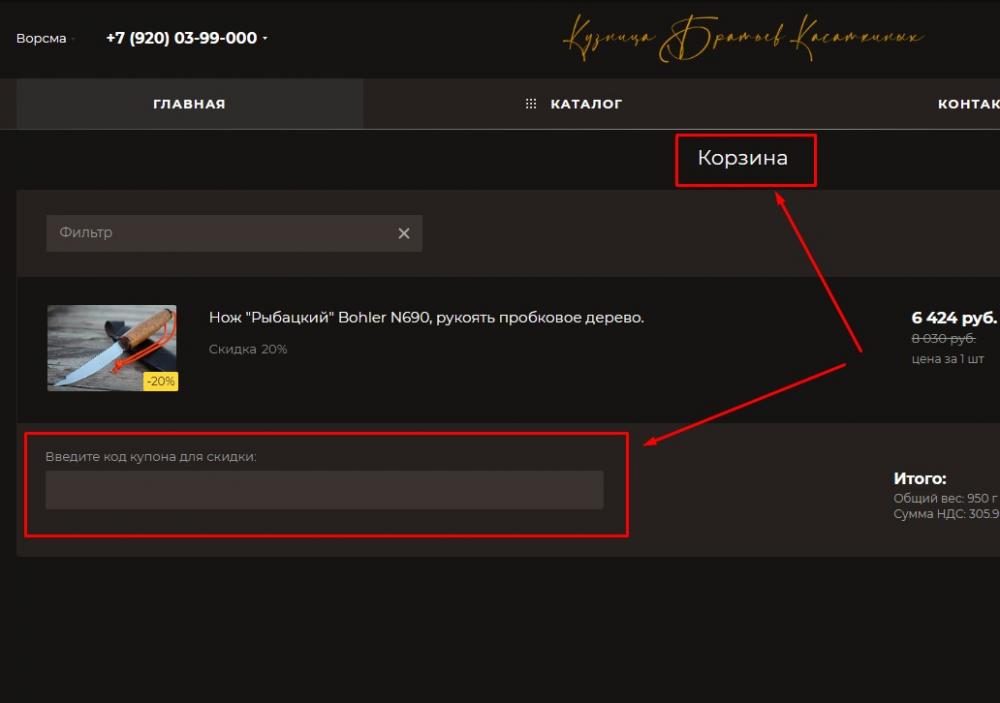This screenshot has width=1000, height=703.
Task: Click the catalog grid icon
Action: (531, 104)
